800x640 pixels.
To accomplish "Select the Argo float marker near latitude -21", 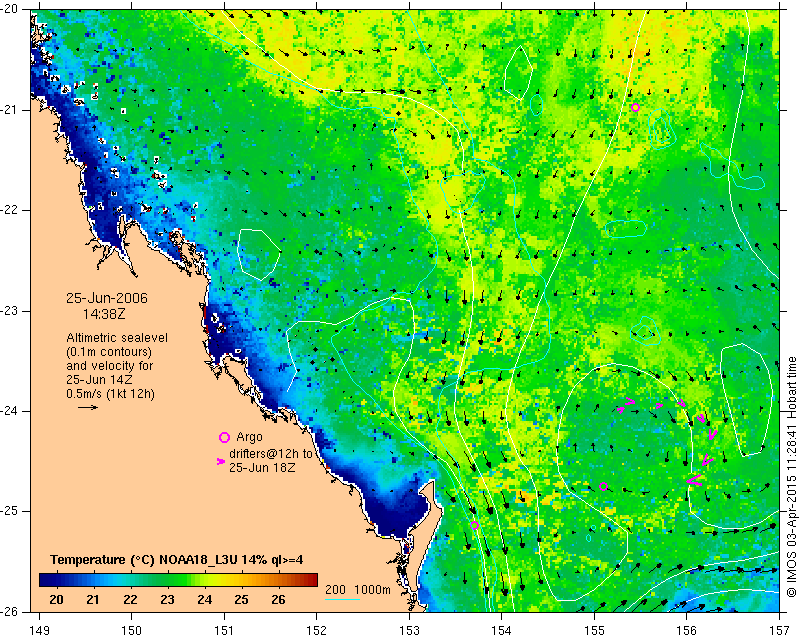I will (635, 107).
